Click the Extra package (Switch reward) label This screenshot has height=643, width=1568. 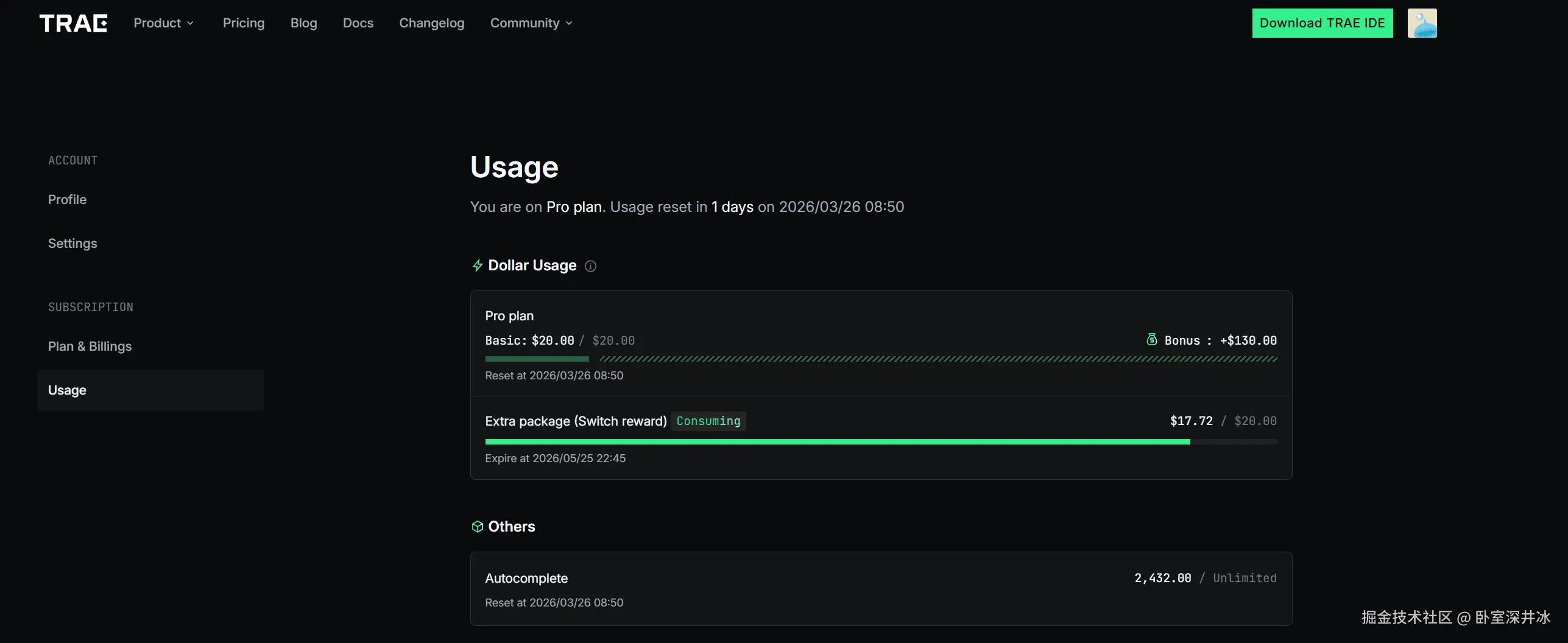576,421
